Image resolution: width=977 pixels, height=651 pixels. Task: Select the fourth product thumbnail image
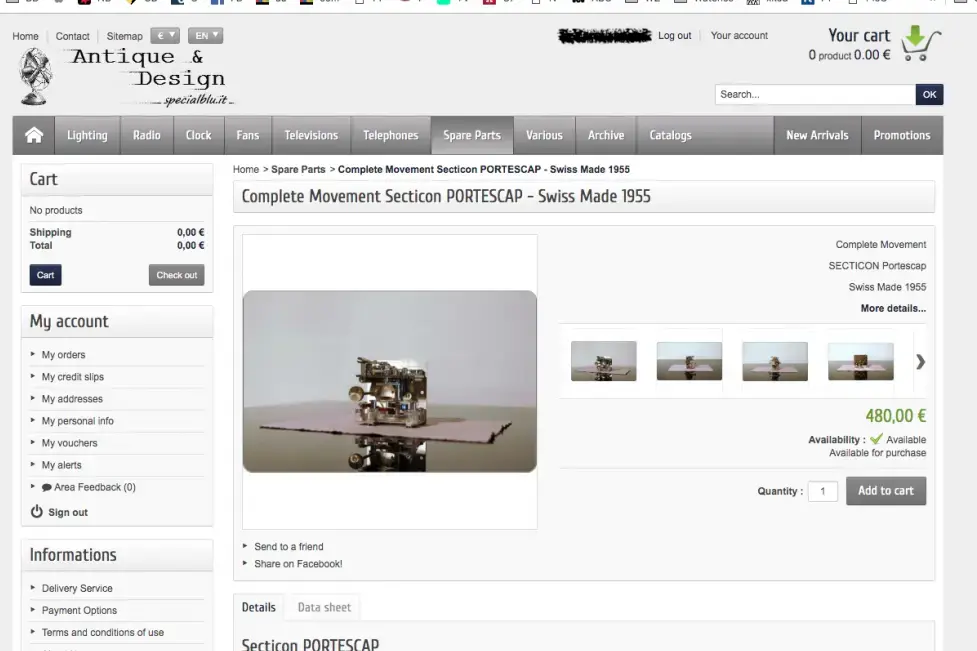860,361
